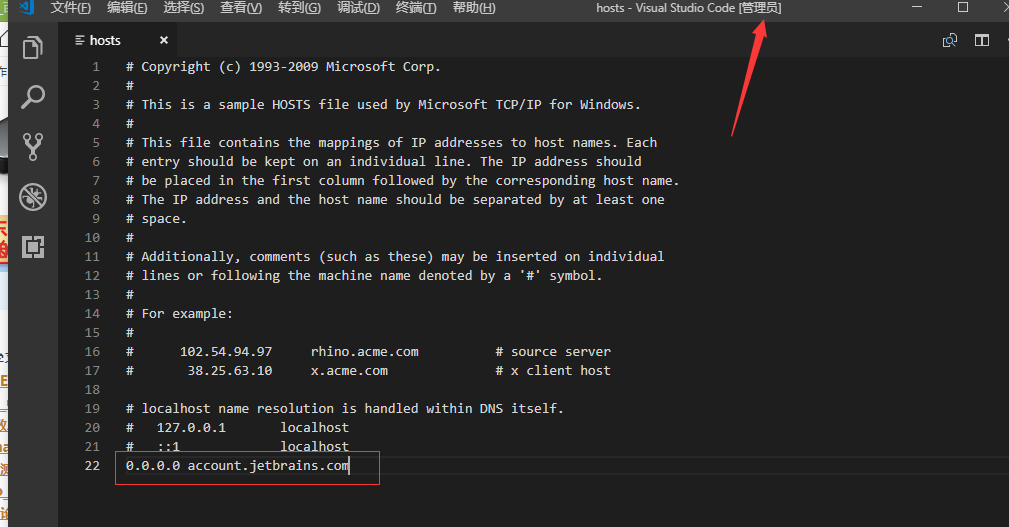Click the VS Code logo icon

(26, 8)
